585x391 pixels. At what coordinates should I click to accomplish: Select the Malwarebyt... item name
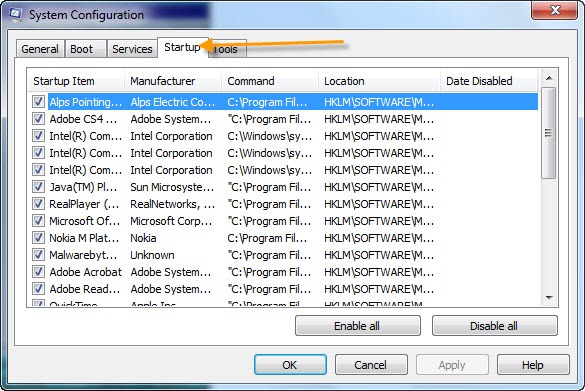[83, 255]
